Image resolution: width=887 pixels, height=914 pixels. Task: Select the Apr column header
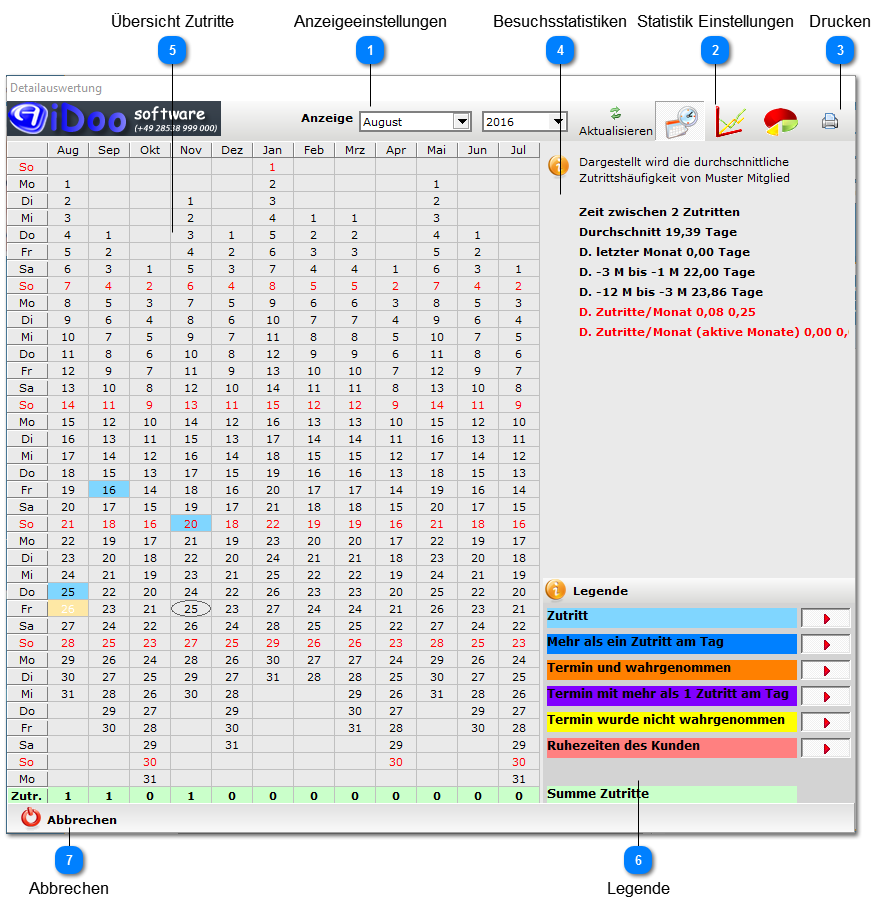(x=396, y=150)
